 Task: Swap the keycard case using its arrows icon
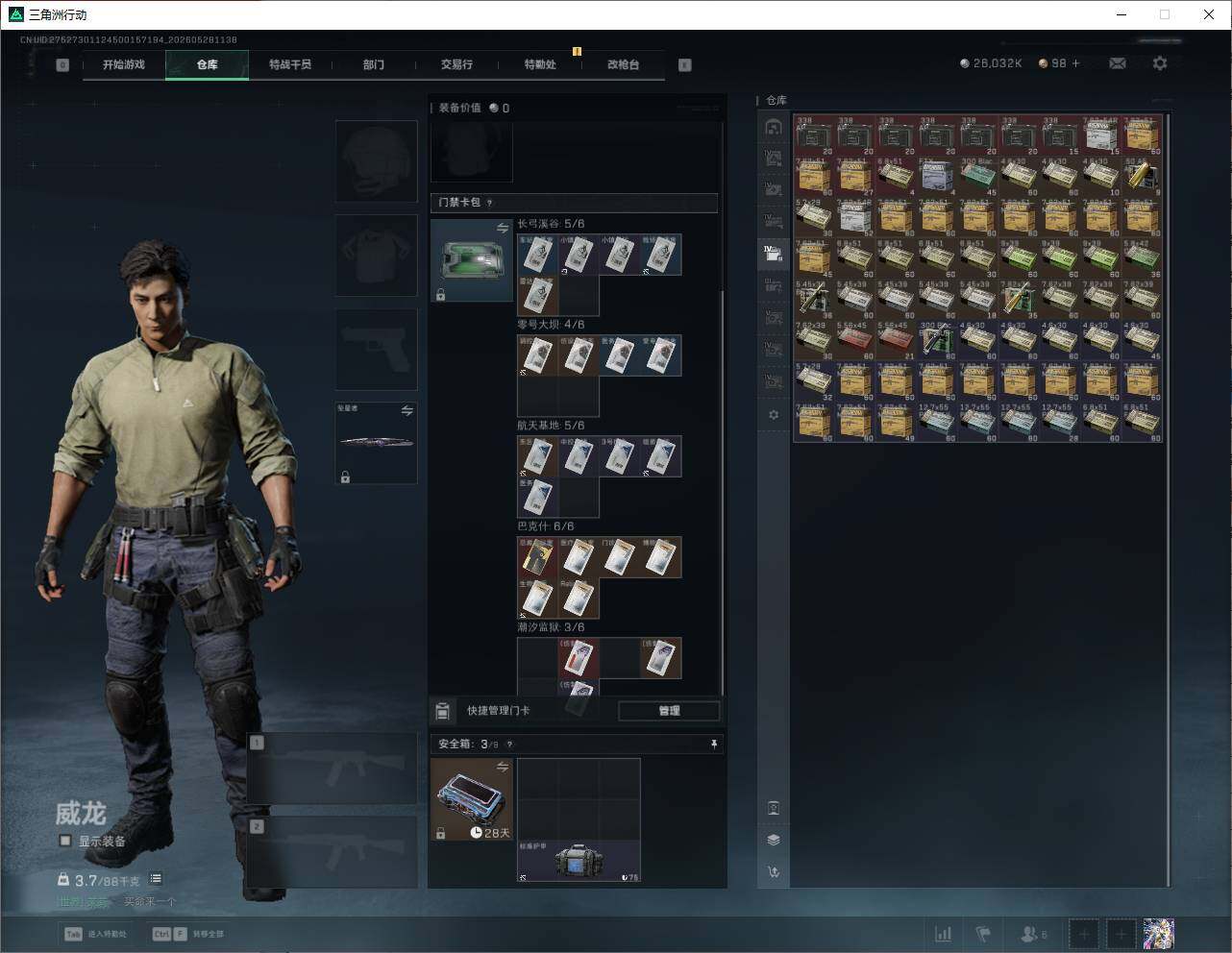tap(503, 228)
